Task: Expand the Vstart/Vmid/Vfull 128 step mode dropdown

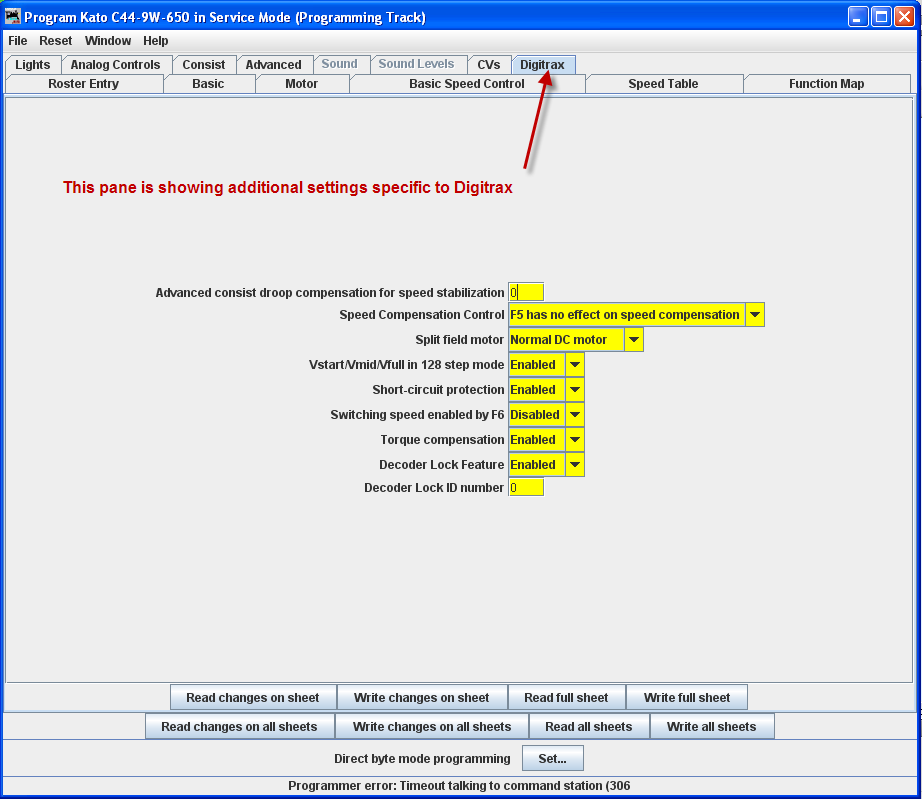Action: pyautogui.click(x=574, y=364)
